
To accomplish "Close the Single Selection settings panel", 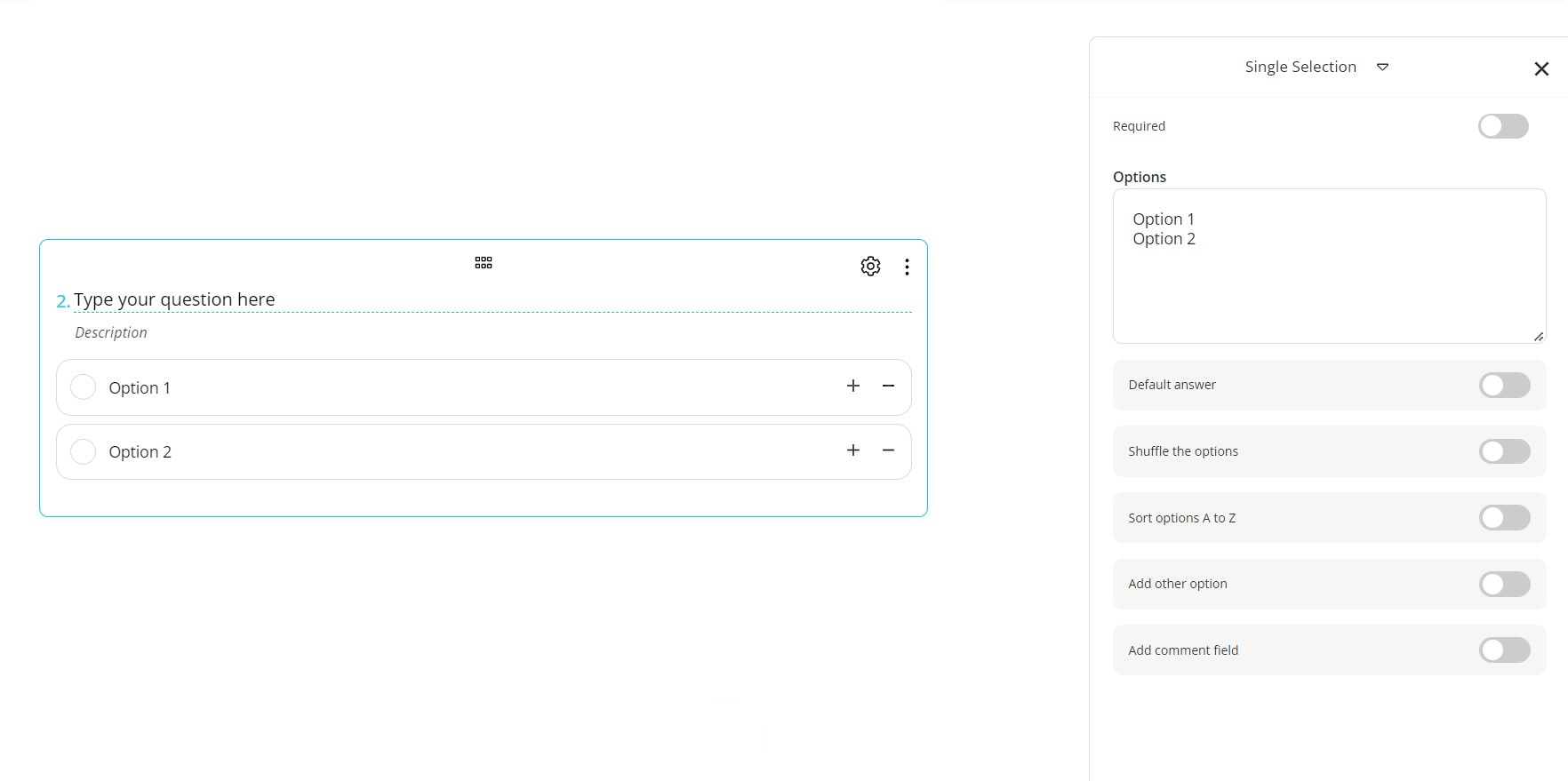I will (x=1541, y=68).
